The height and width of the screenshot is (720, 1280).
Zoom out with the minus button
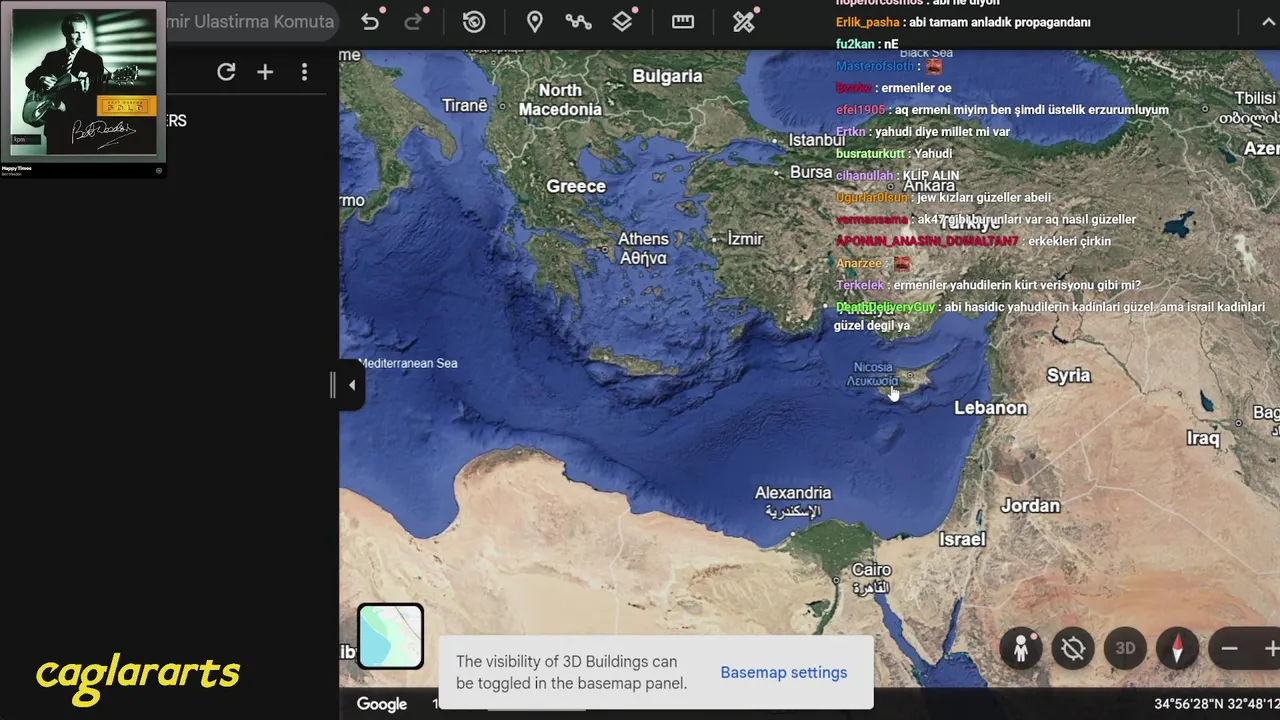coord(1230,648)
